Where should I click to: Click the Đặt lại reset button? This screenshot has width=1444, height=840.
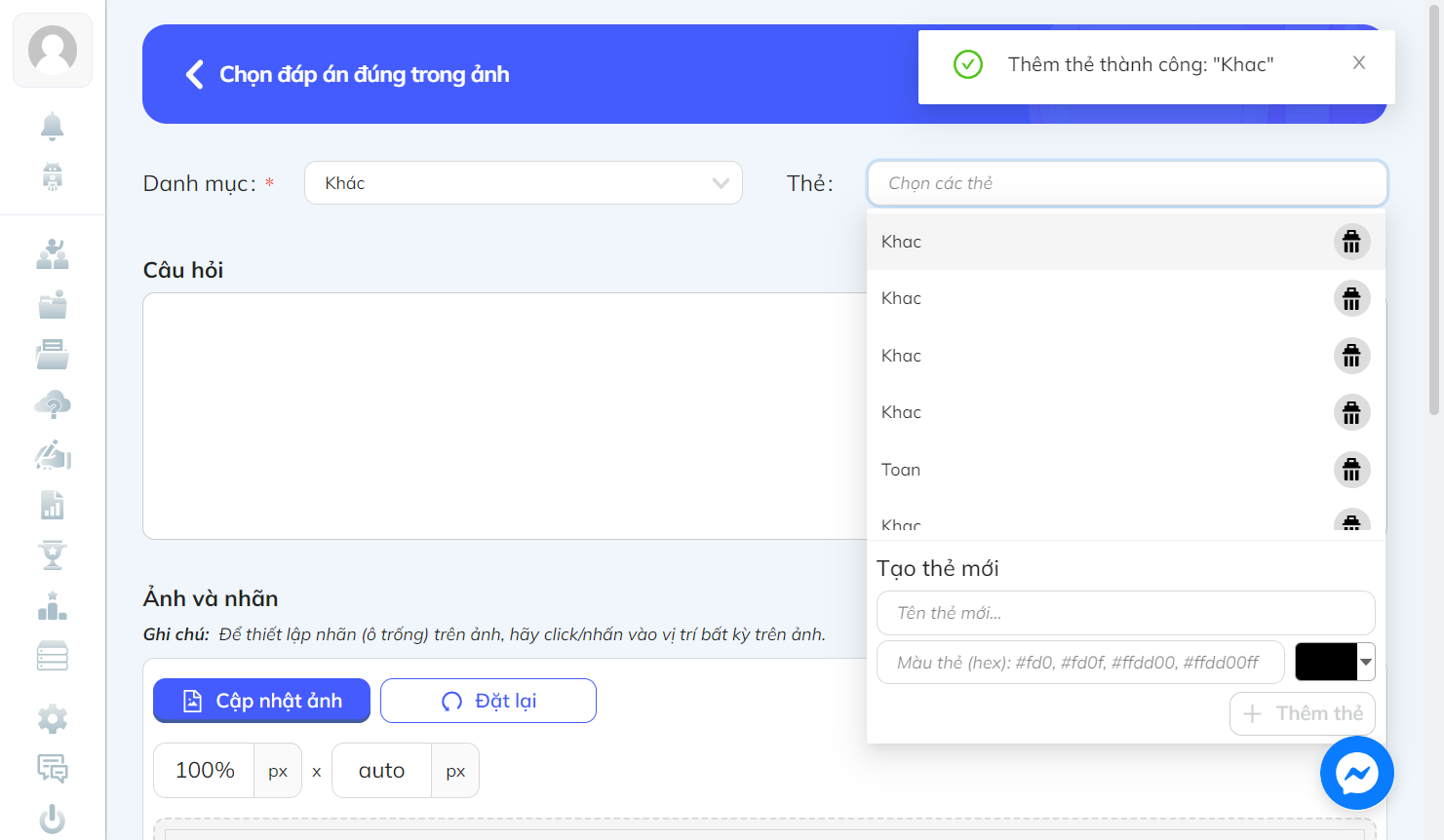(x=488, y=701)
